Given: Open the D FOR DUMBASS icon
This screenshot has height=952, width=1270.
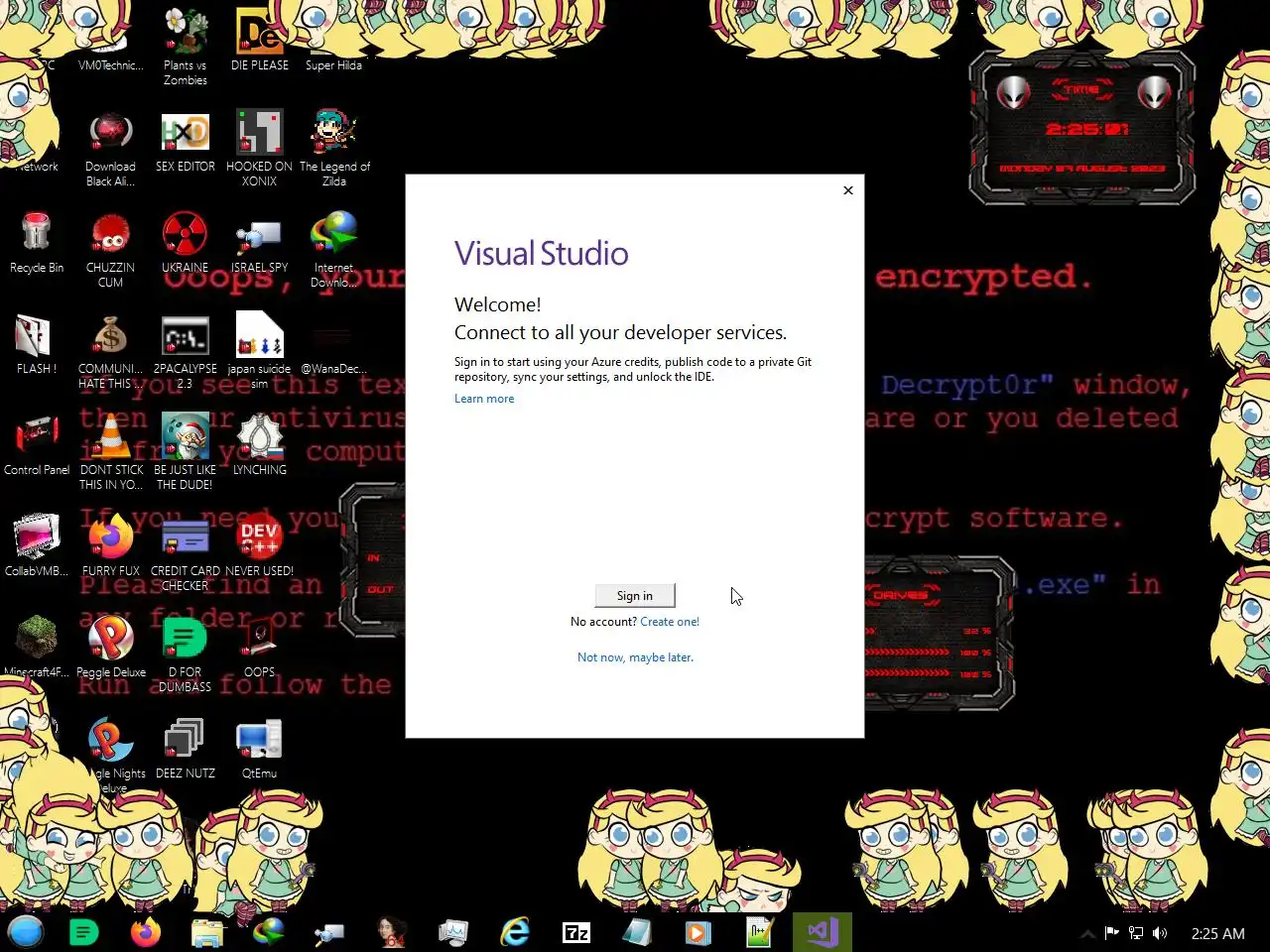Looking at the screenshot, I should [186, 654].
